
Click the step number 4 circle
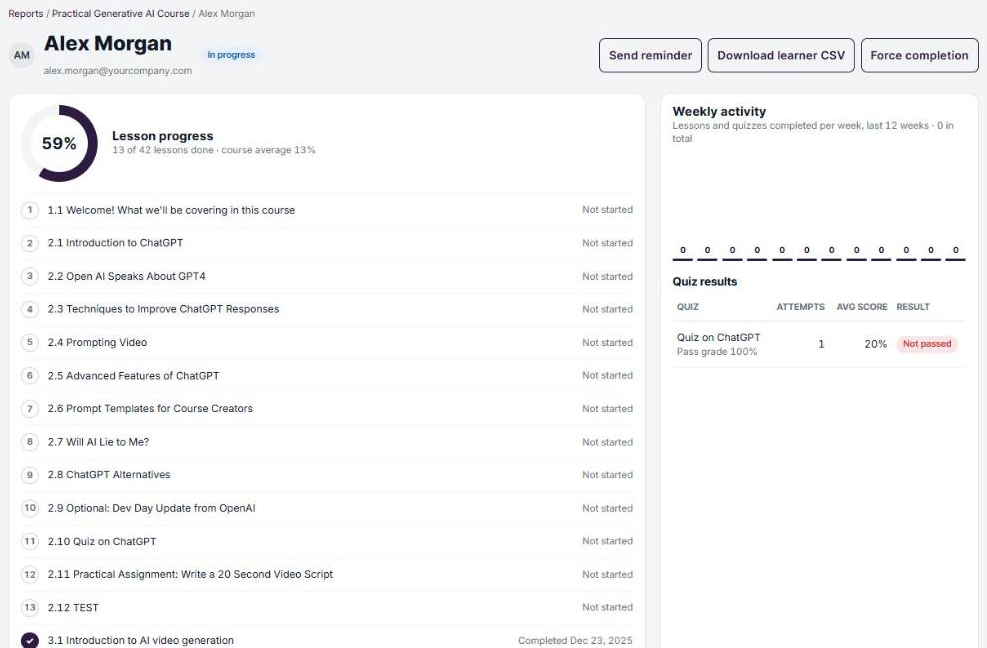pos(30,309)
